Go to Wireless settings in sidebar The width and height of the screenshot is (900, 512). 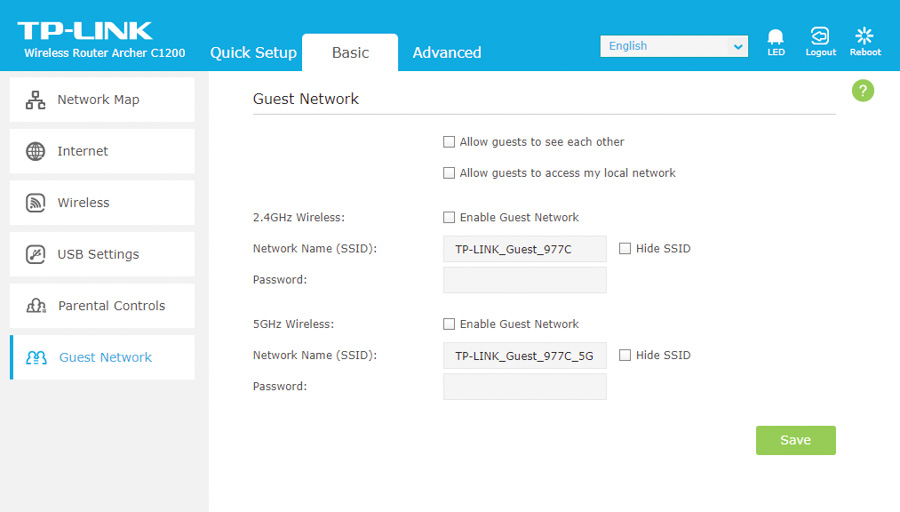[x=102, y=203]
